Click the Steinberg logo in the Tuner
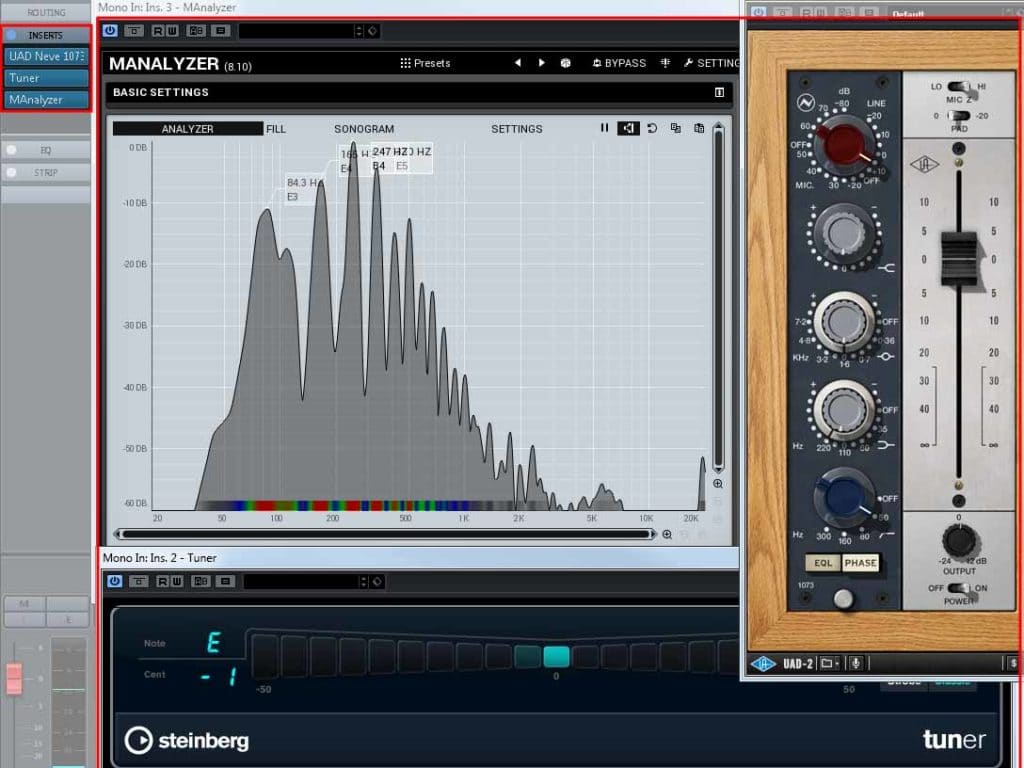The width and height of the screenshot is (1024, 768). point(187,741)
